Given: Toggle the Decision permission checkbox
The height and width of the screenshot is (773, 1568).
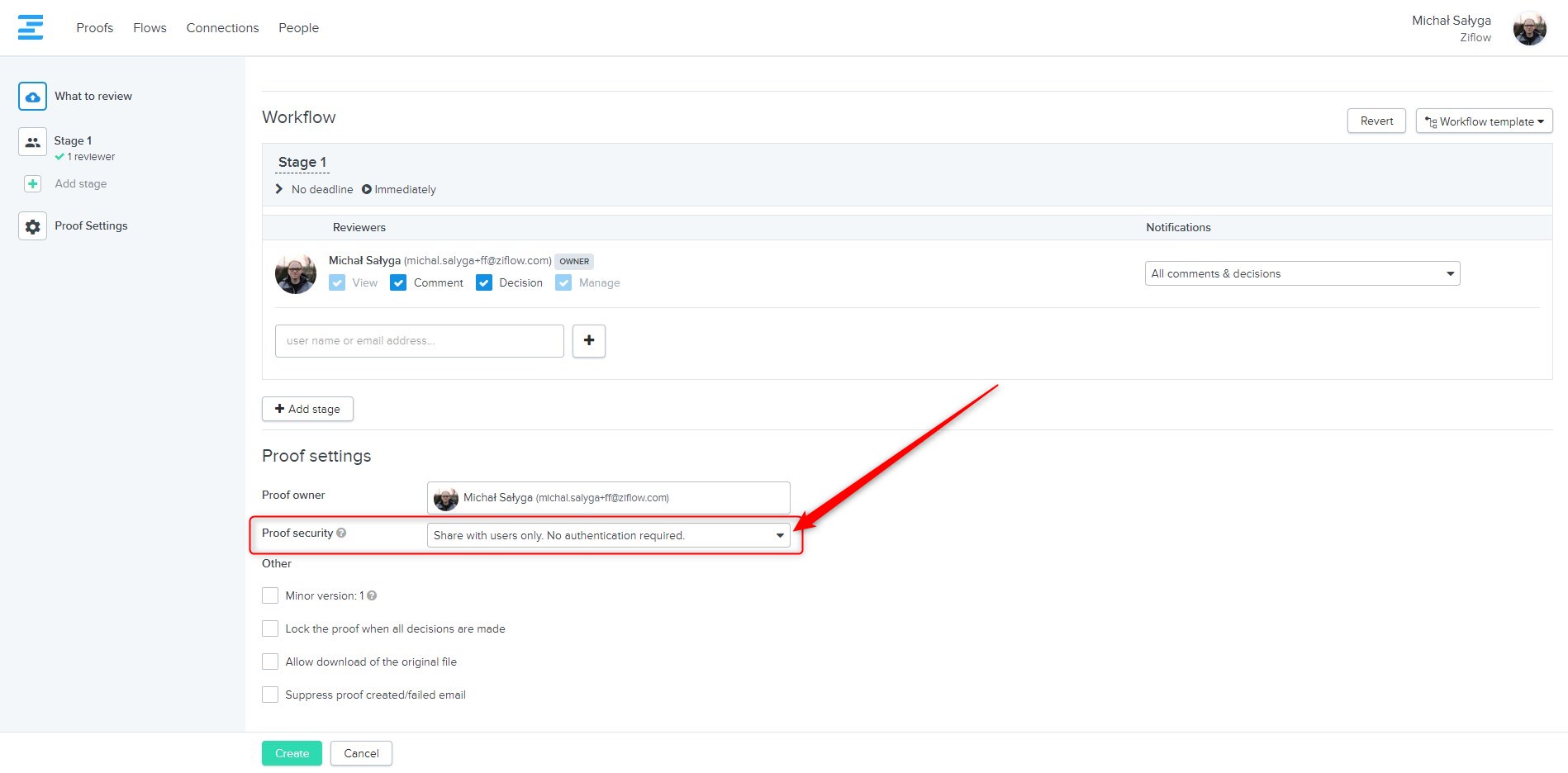Looking at the screenshot, I should click(484, 283).
